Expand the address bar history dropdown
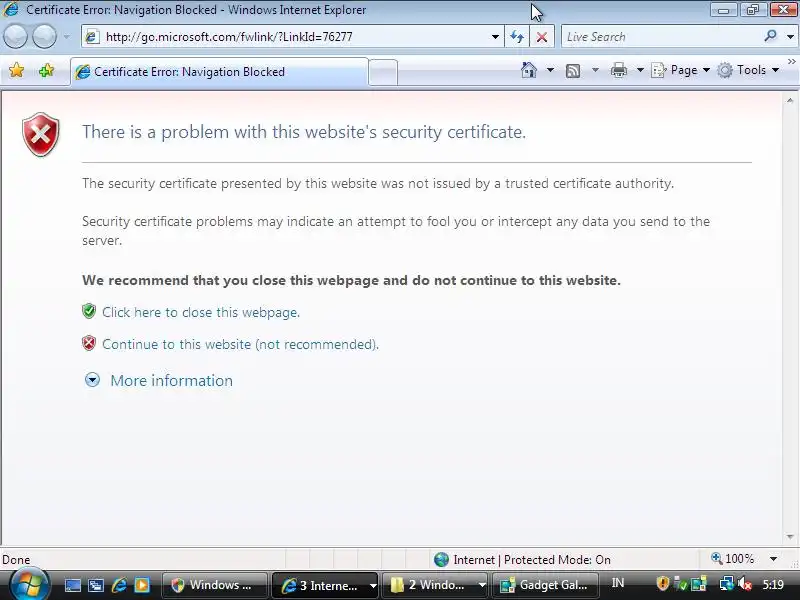 point(495,37)
